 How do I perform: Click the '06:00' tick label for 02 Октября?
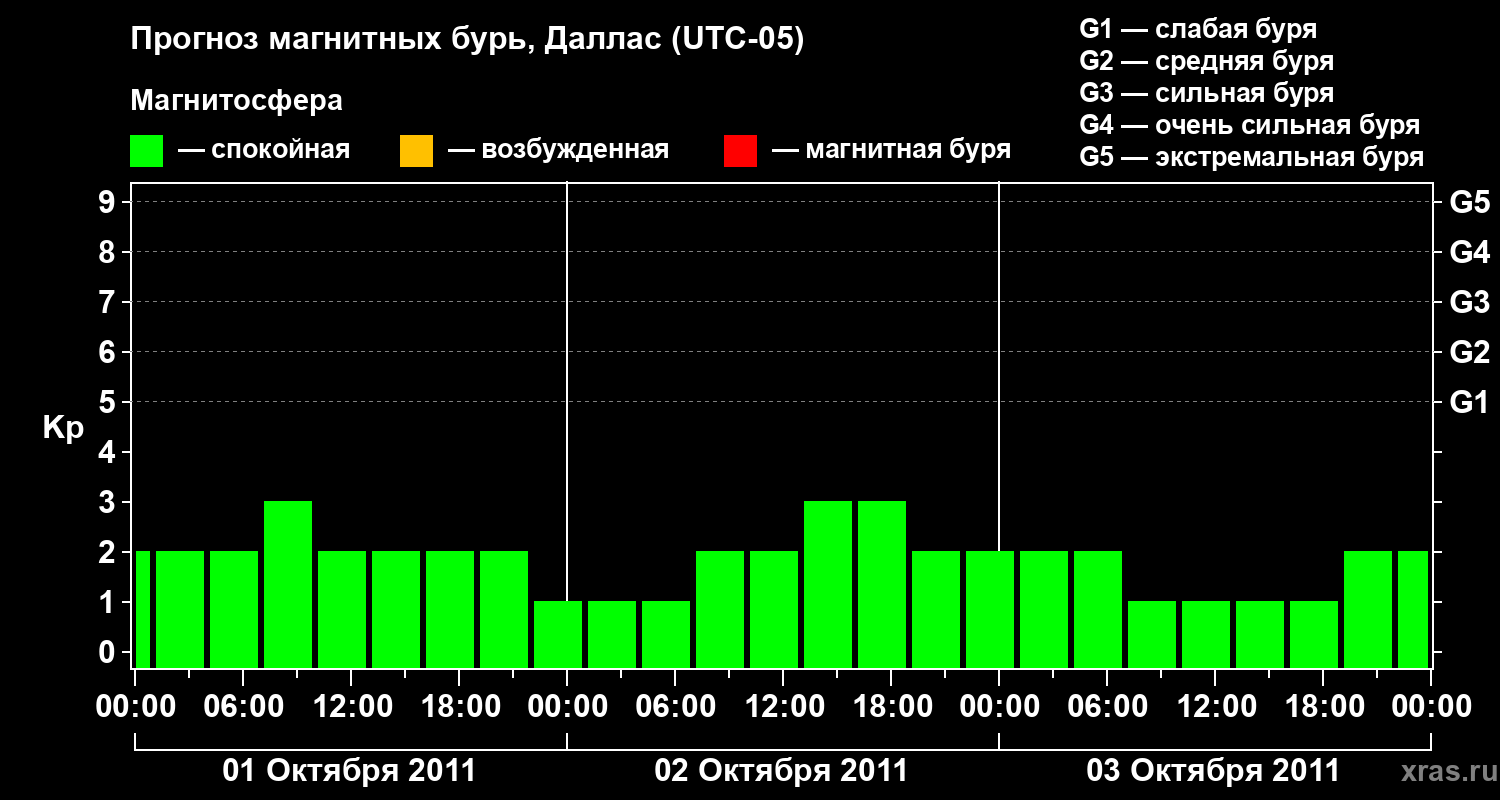coord(676,706)
